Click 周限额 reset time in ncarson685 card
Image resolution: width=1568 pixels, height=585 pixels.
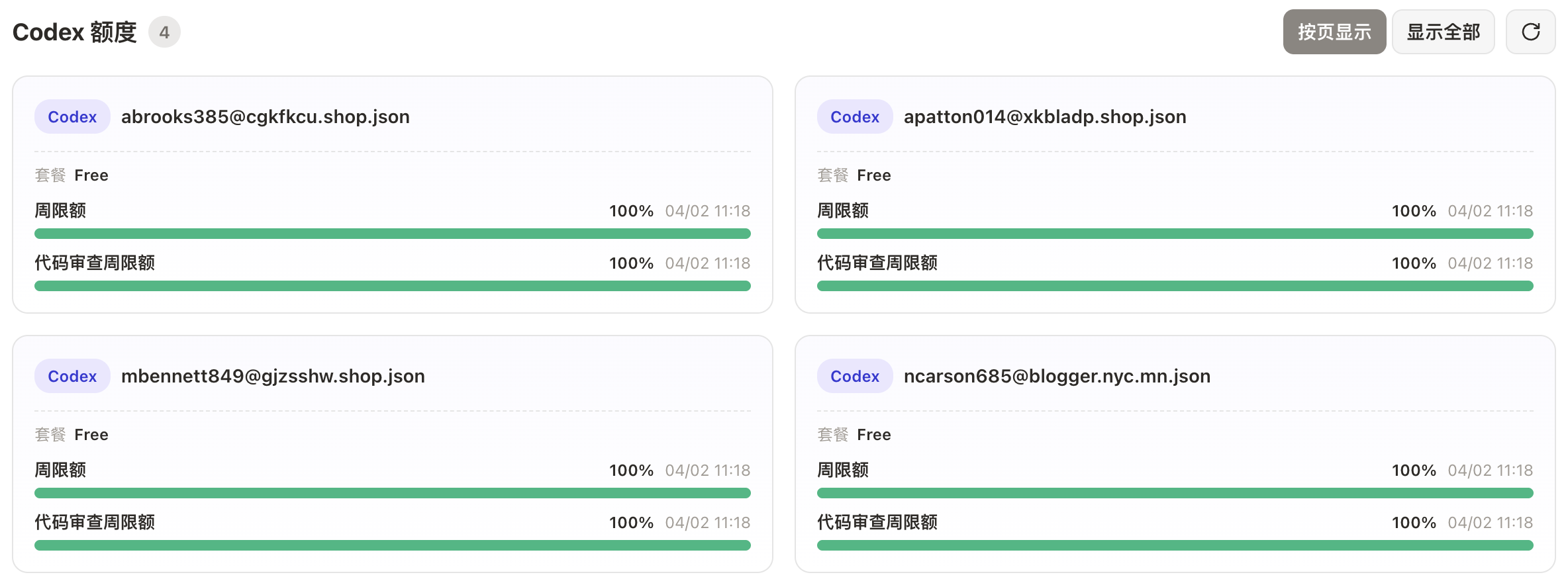click(x=1491, y=471)
